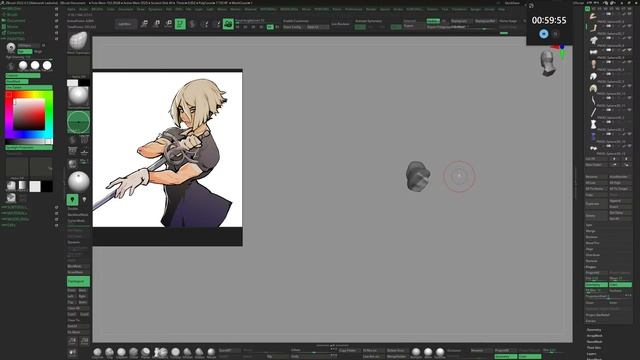Click the ProjectAll button in the SubTool palette
Image resolution: width=640 pixels, height=360 pixels.
(x=596, y=273)
